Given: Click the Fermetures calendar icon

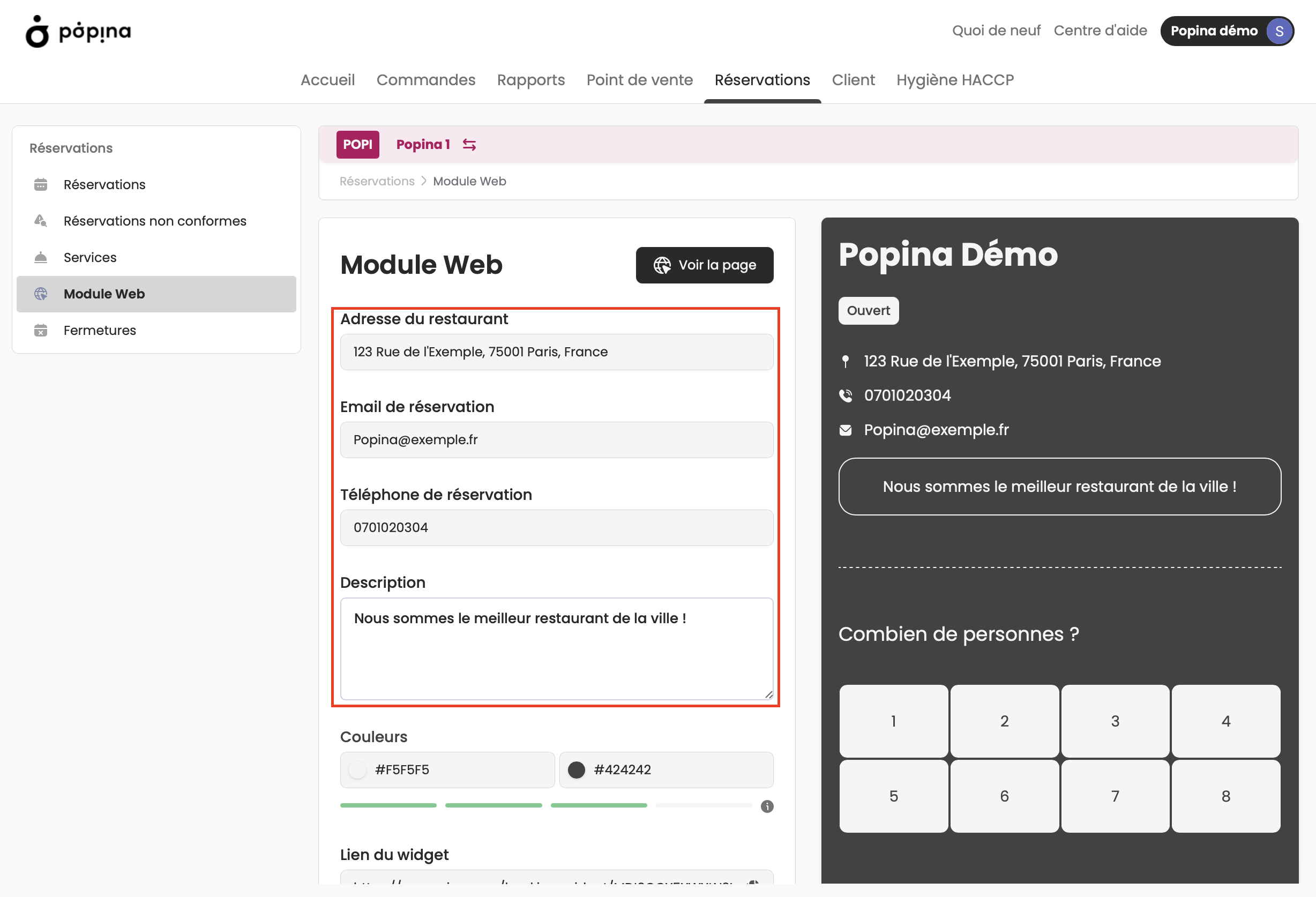Looking at the screenshot, I should point(41,330).
